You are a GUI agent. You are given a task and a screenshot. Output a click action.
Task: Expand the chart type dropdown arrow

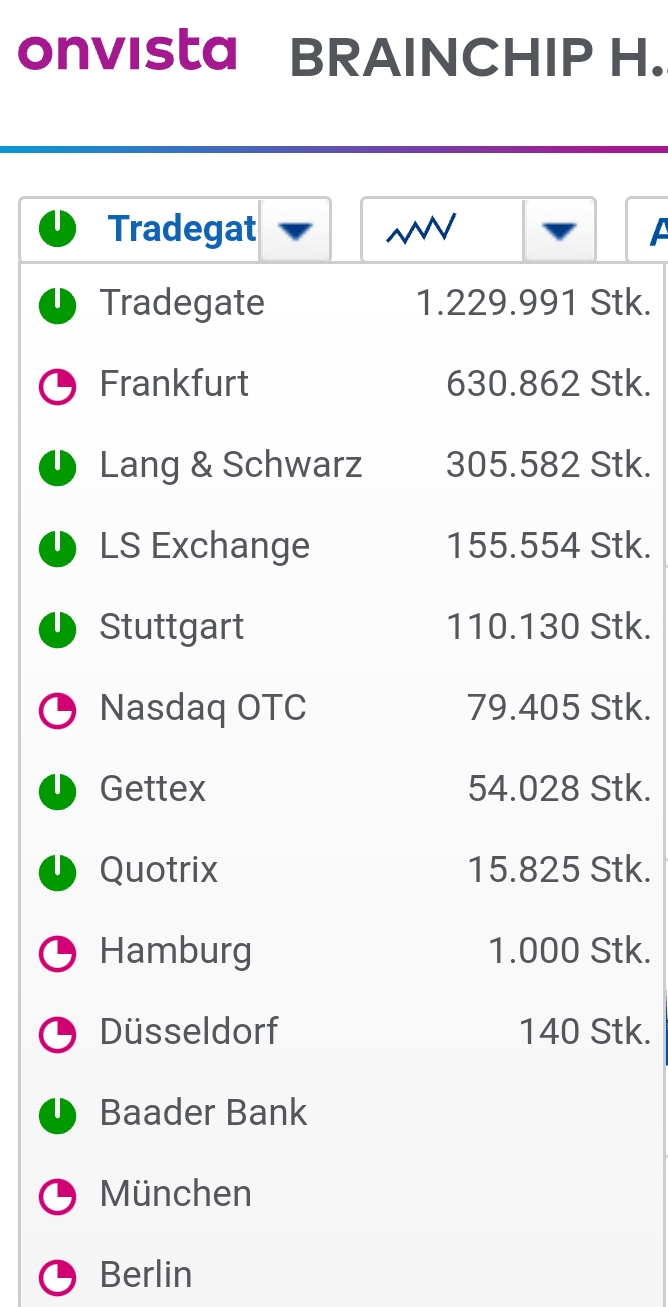tap(559, 231)
